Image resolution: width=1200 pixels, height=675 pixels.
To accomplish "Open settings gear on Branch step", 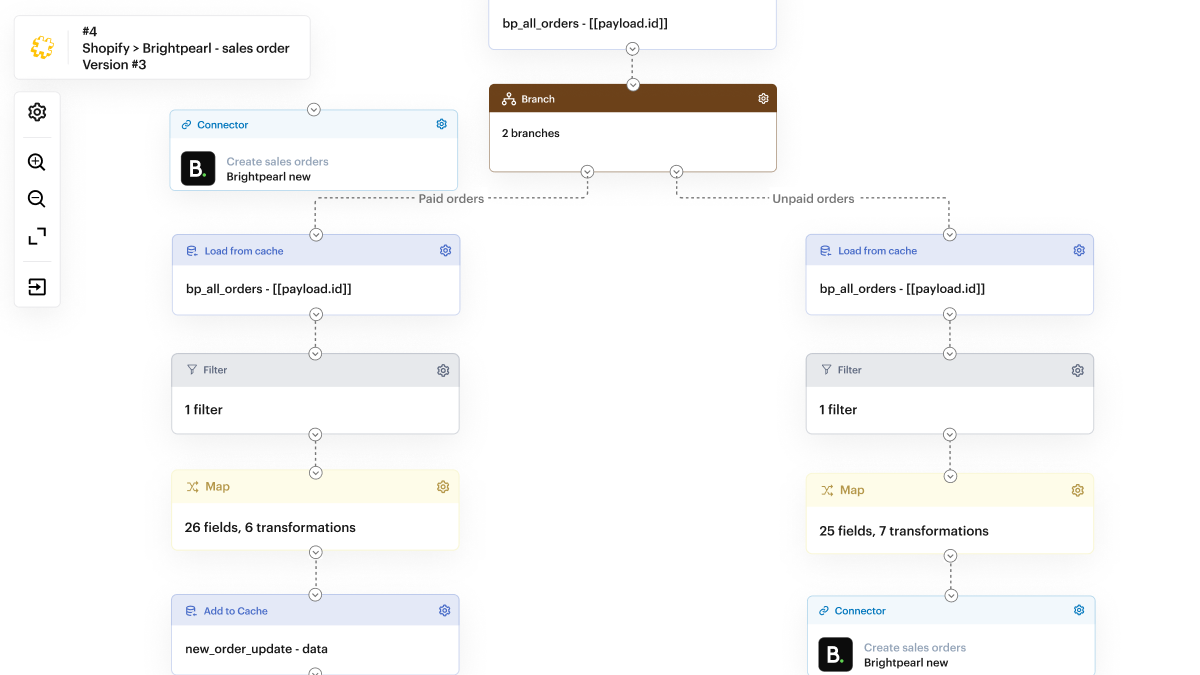I will 763,99.
